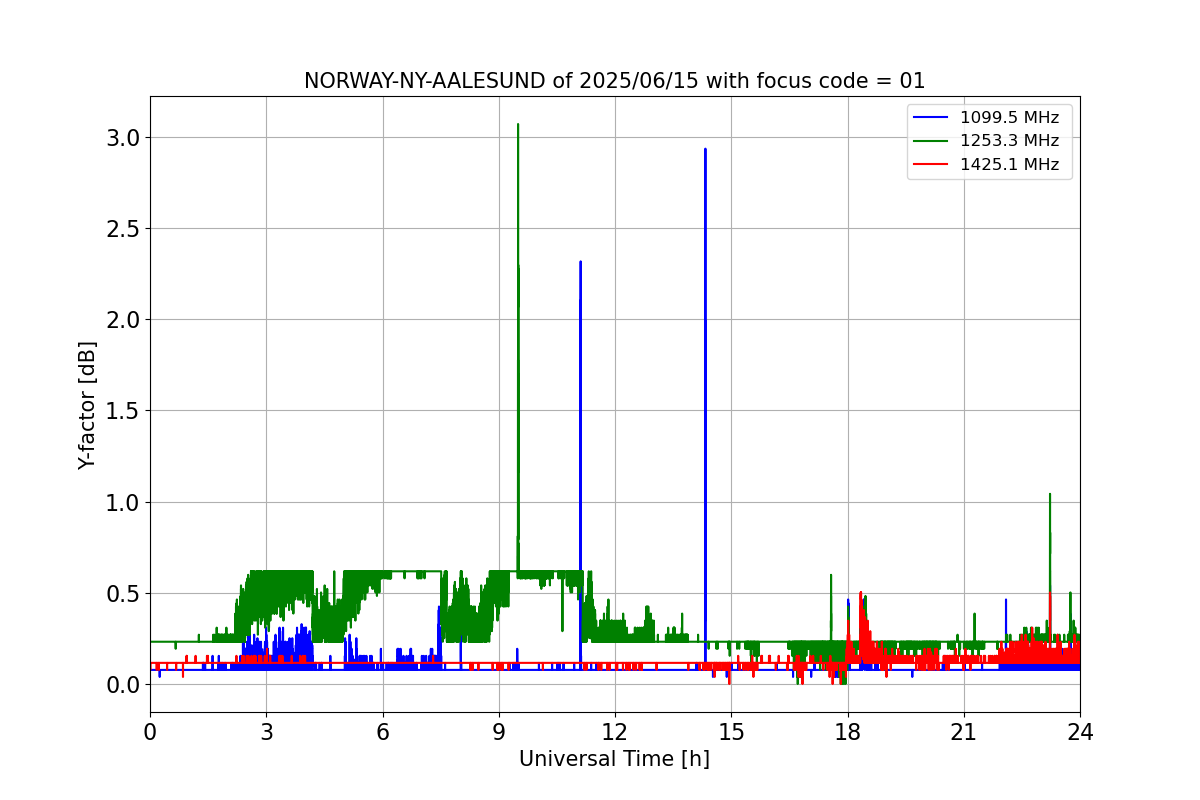1200x800 pixels.
Task: Click the x-axis tick label 3
Action: point(266,731)
